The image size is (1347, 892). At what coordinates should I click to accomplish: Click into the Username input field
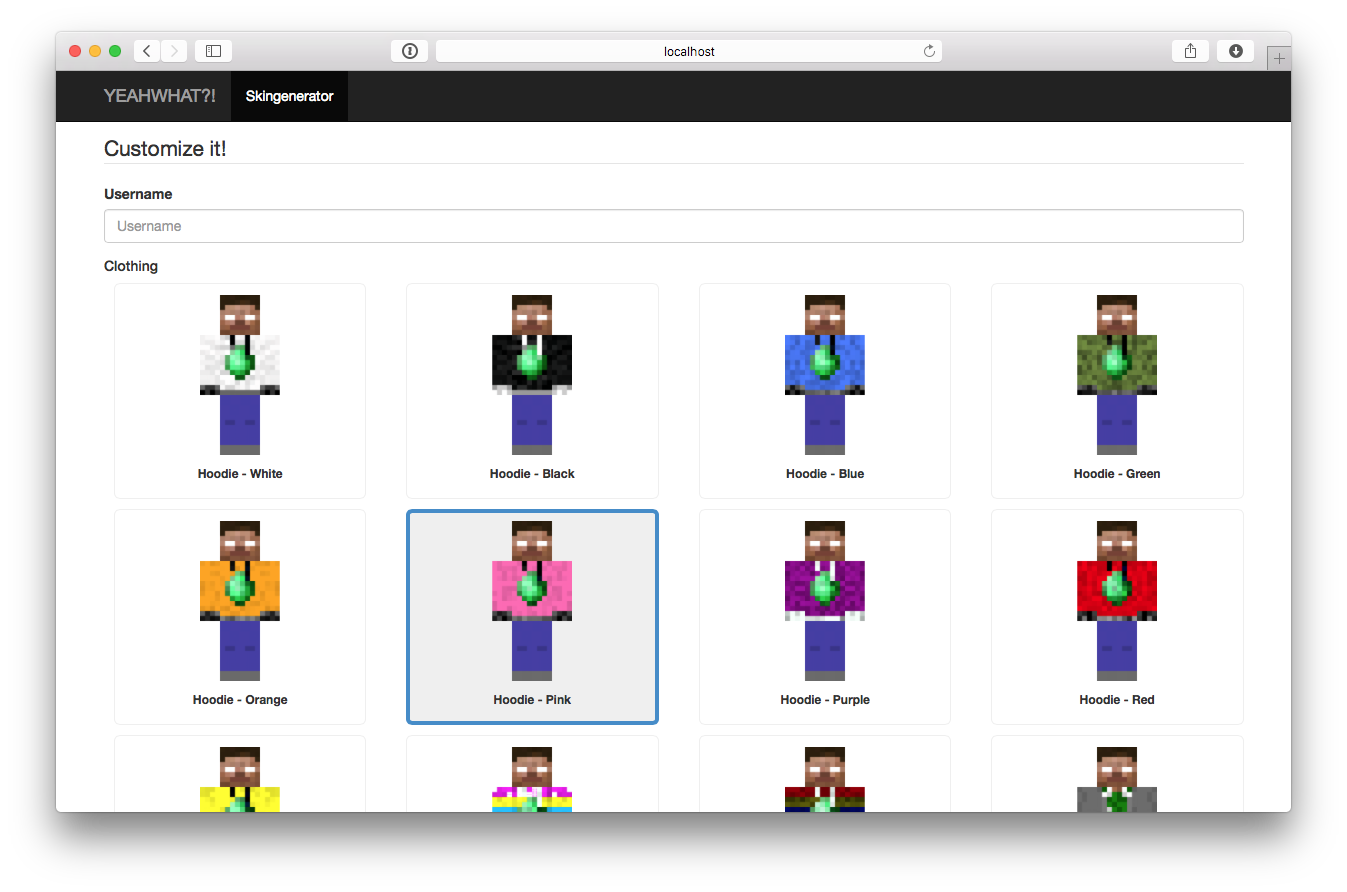point(673,226)
